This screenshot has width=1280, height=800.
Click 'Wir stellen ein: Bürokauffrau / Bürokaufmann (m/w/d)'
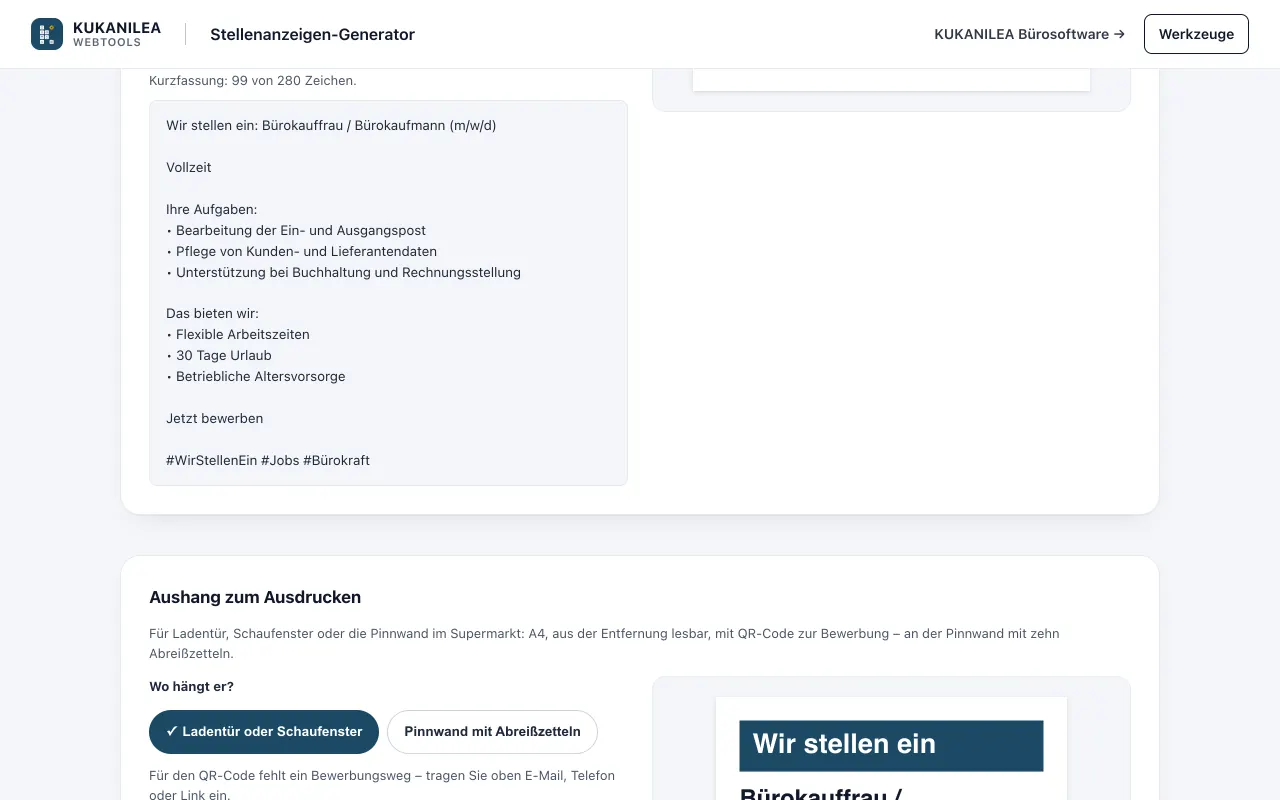331,125
